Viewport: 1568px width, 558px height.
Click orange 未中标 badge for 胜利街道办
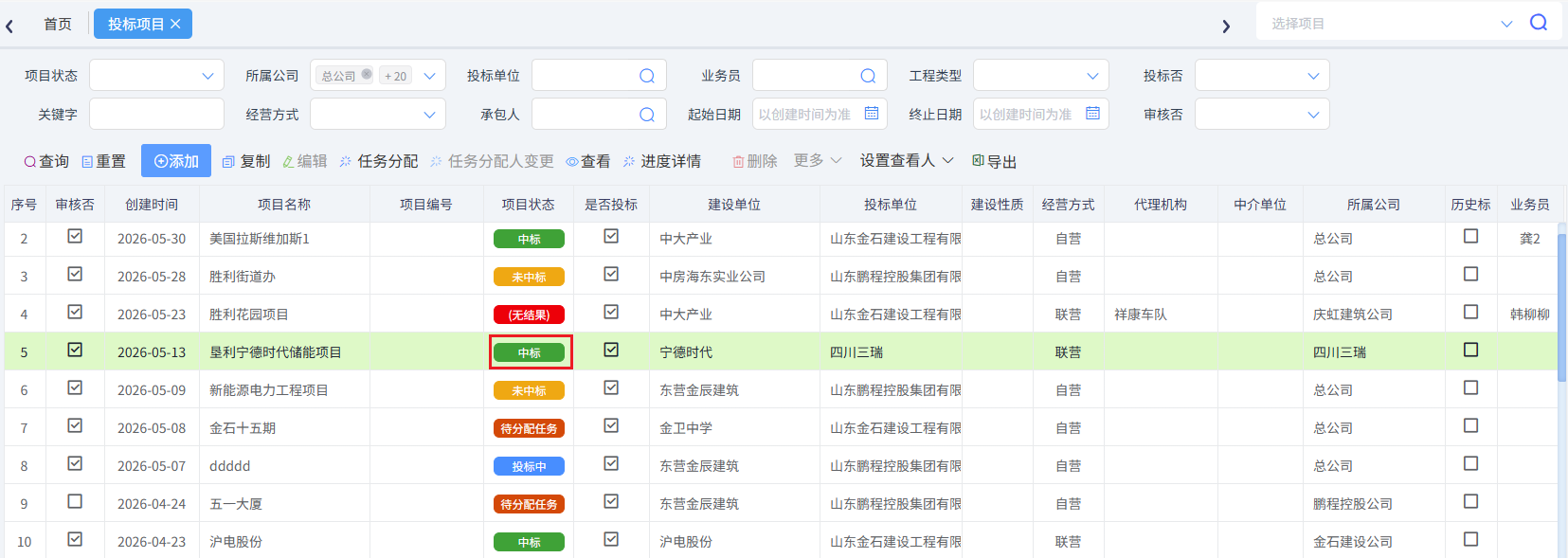(x=529, y=277)
